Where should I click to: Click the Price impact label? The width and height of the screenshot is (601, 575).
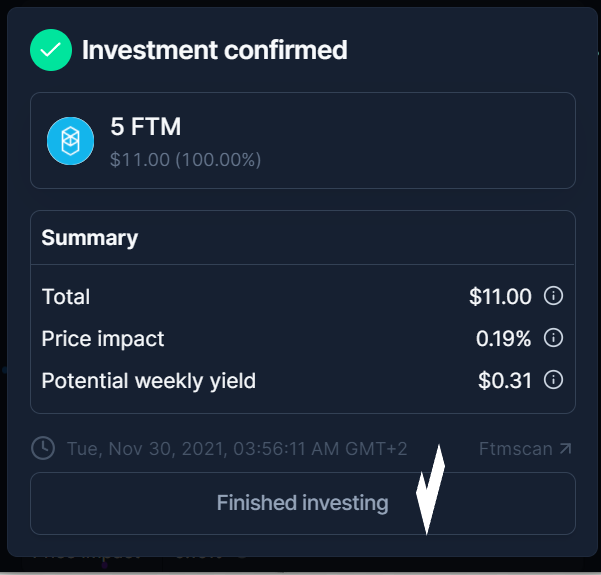[x=103, y=339]
